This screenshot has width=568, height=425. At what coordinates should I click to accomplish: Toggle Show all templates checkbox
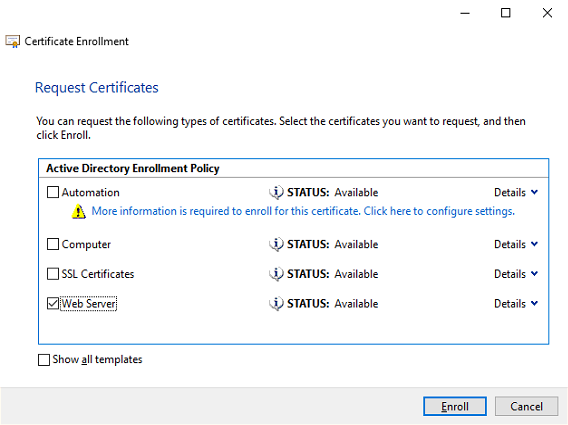click(x=44, y=360)
